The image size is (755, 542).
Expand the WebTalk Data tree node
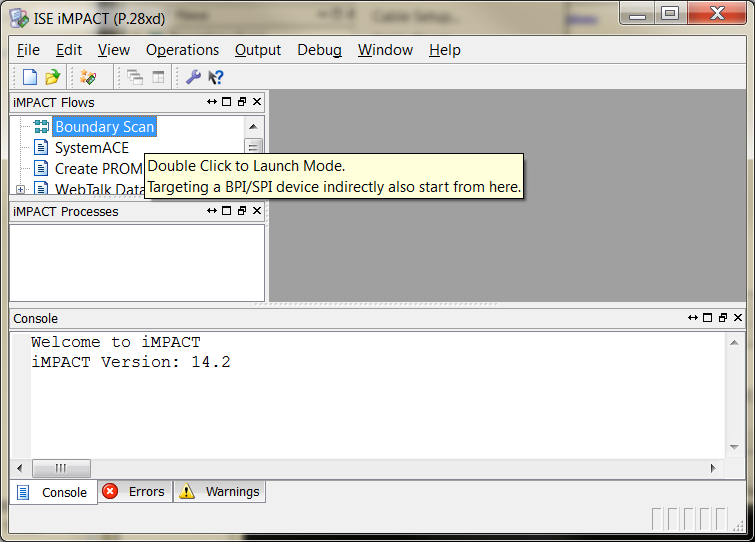(x=20, y=189)
